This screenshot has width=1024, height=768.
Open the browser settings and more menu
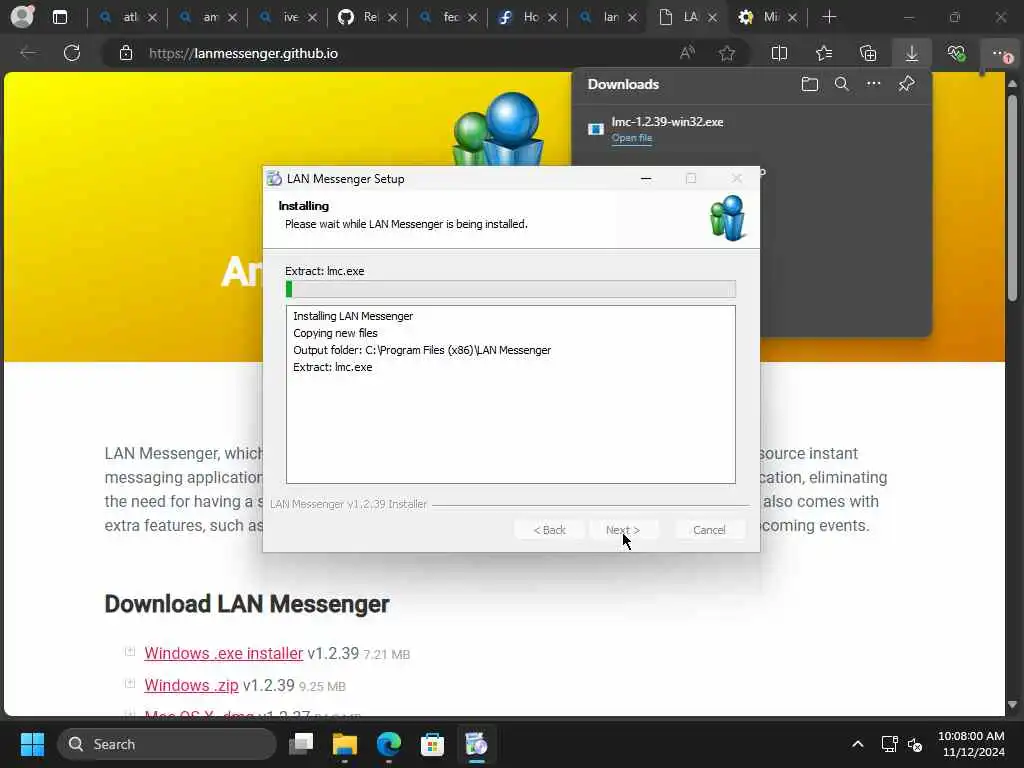[999, 54]
